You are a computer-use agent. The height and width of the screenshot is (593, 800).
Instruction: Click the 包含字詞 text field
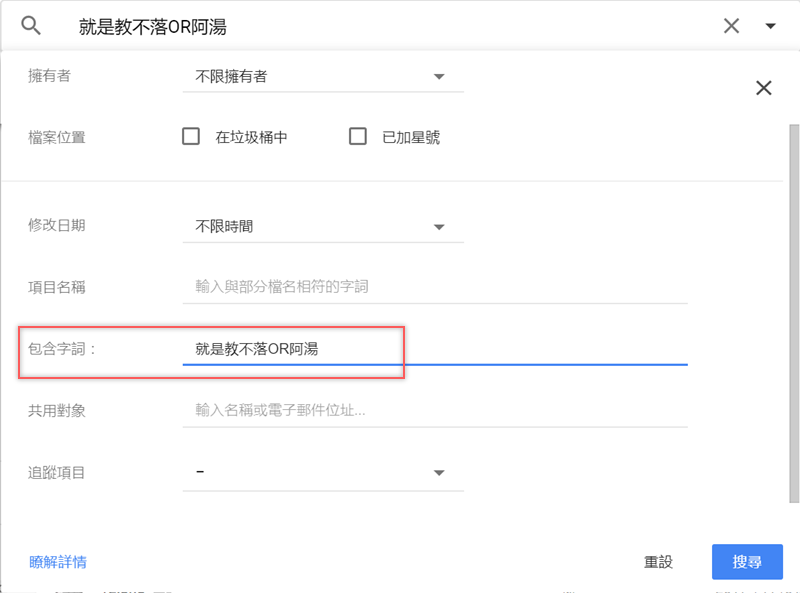pyautogui.click(x=435, y=349)
